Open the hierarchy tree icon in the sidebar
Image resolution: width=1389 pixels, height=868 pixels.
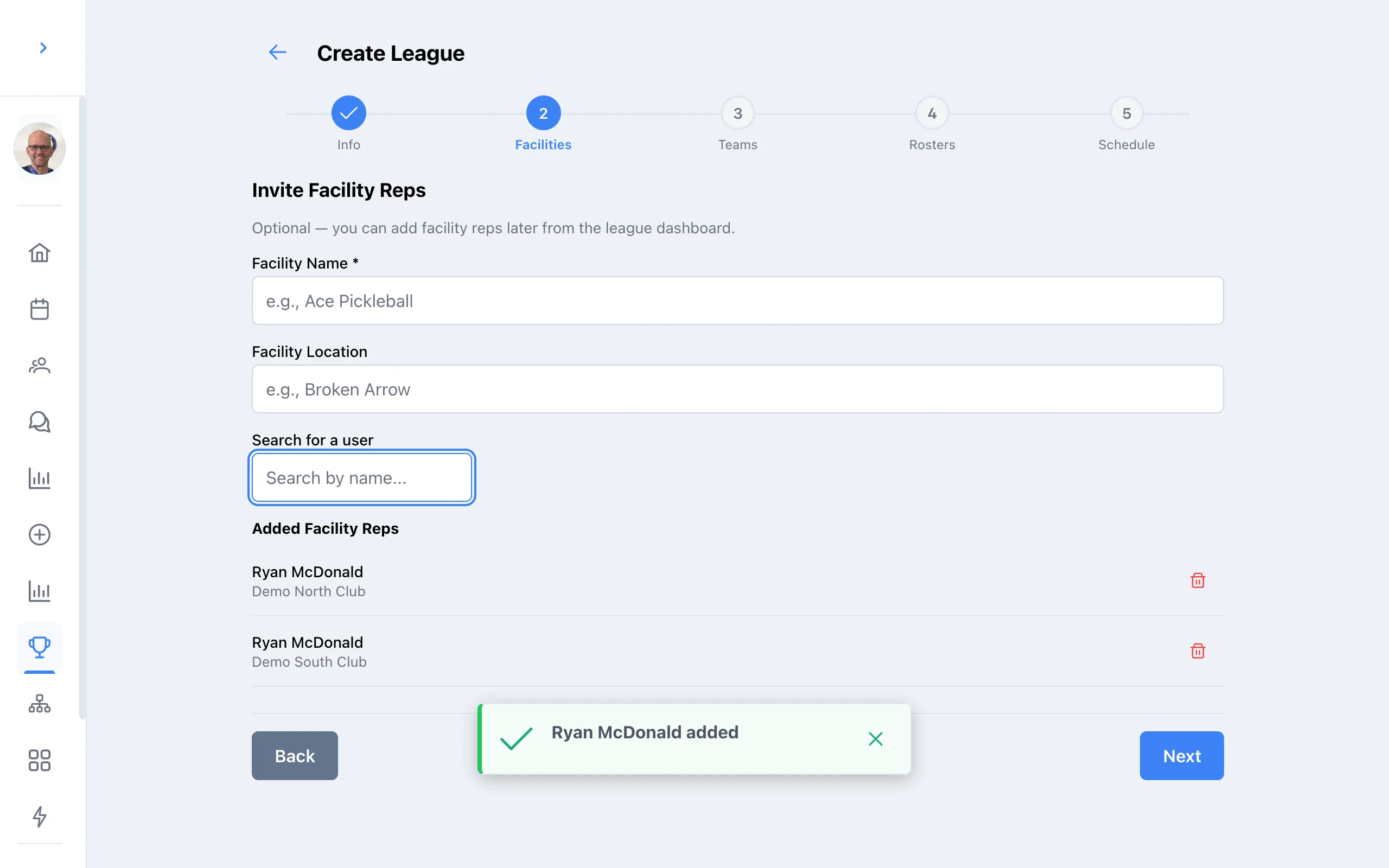40,703
